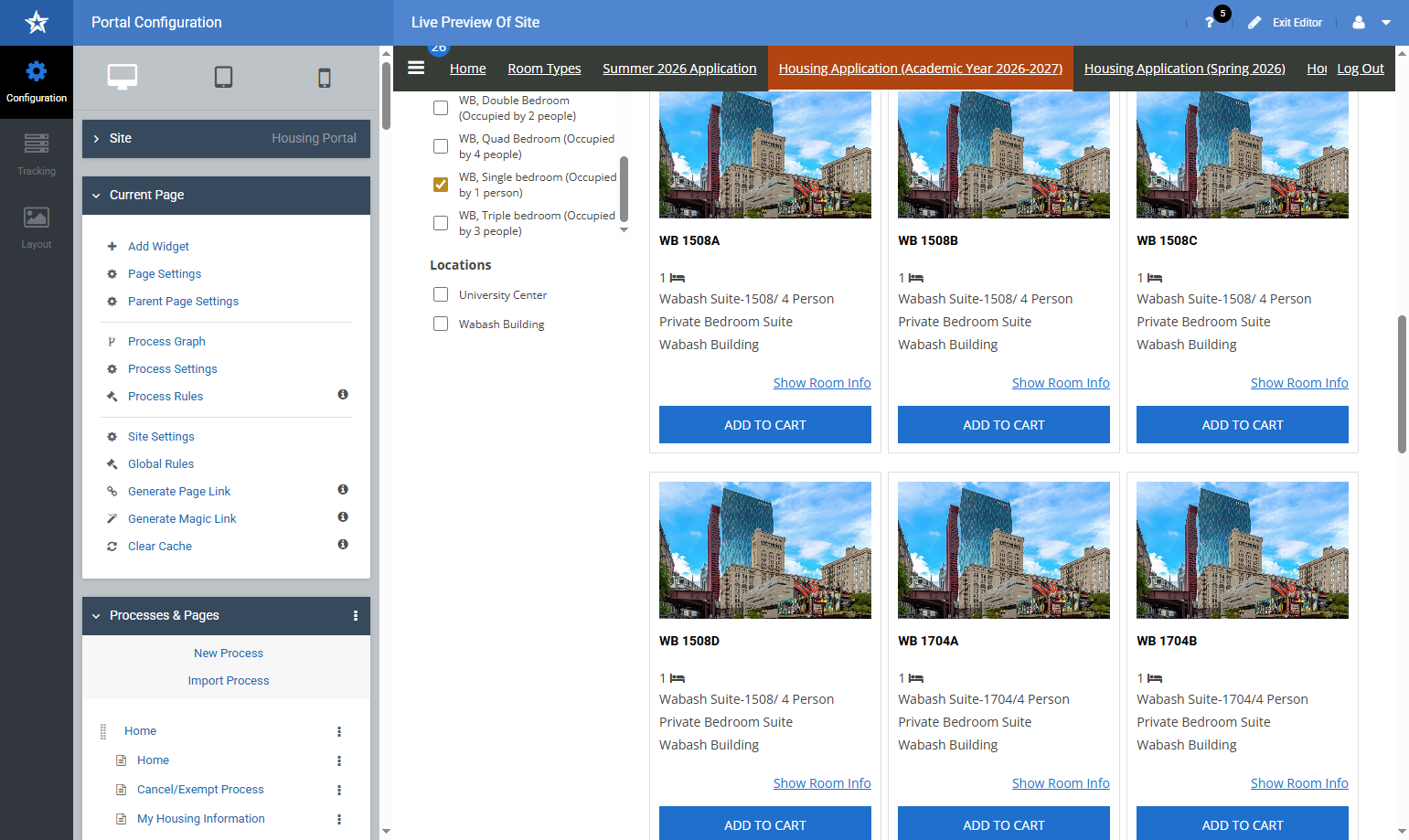This screenshot has width=1409, height=840.
Task: Open the help question mark icon
Action: point(1210,23)
